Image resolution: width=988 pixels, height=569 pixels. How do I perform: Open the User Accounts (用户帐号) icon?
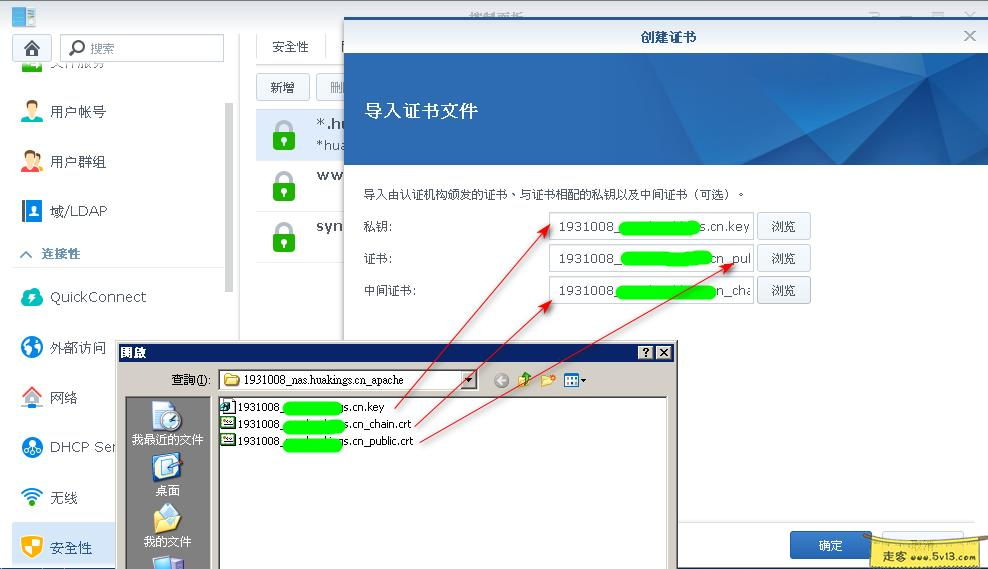tap(32, 112)
